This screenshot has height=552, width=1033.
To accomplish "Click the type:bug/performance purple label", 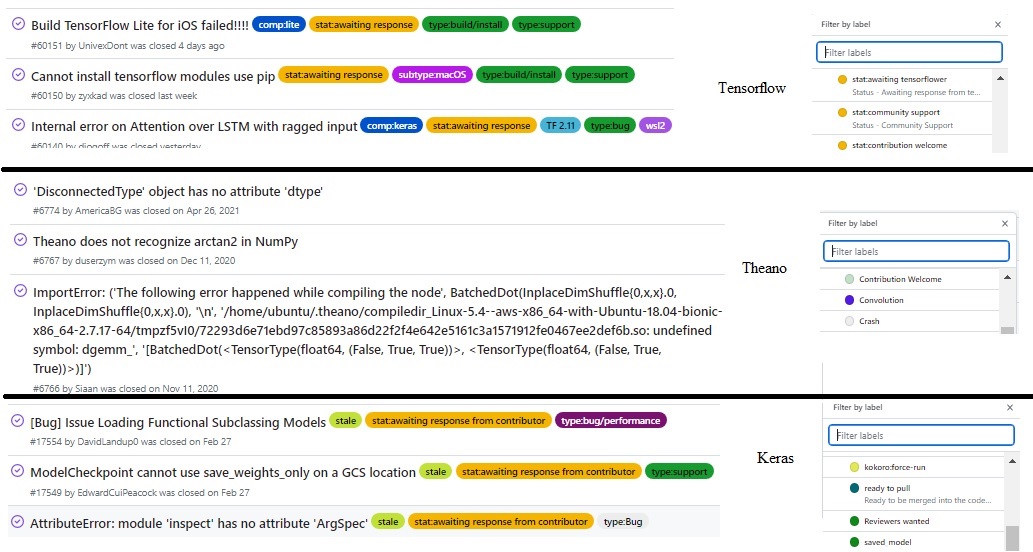I will pos(611,420).
